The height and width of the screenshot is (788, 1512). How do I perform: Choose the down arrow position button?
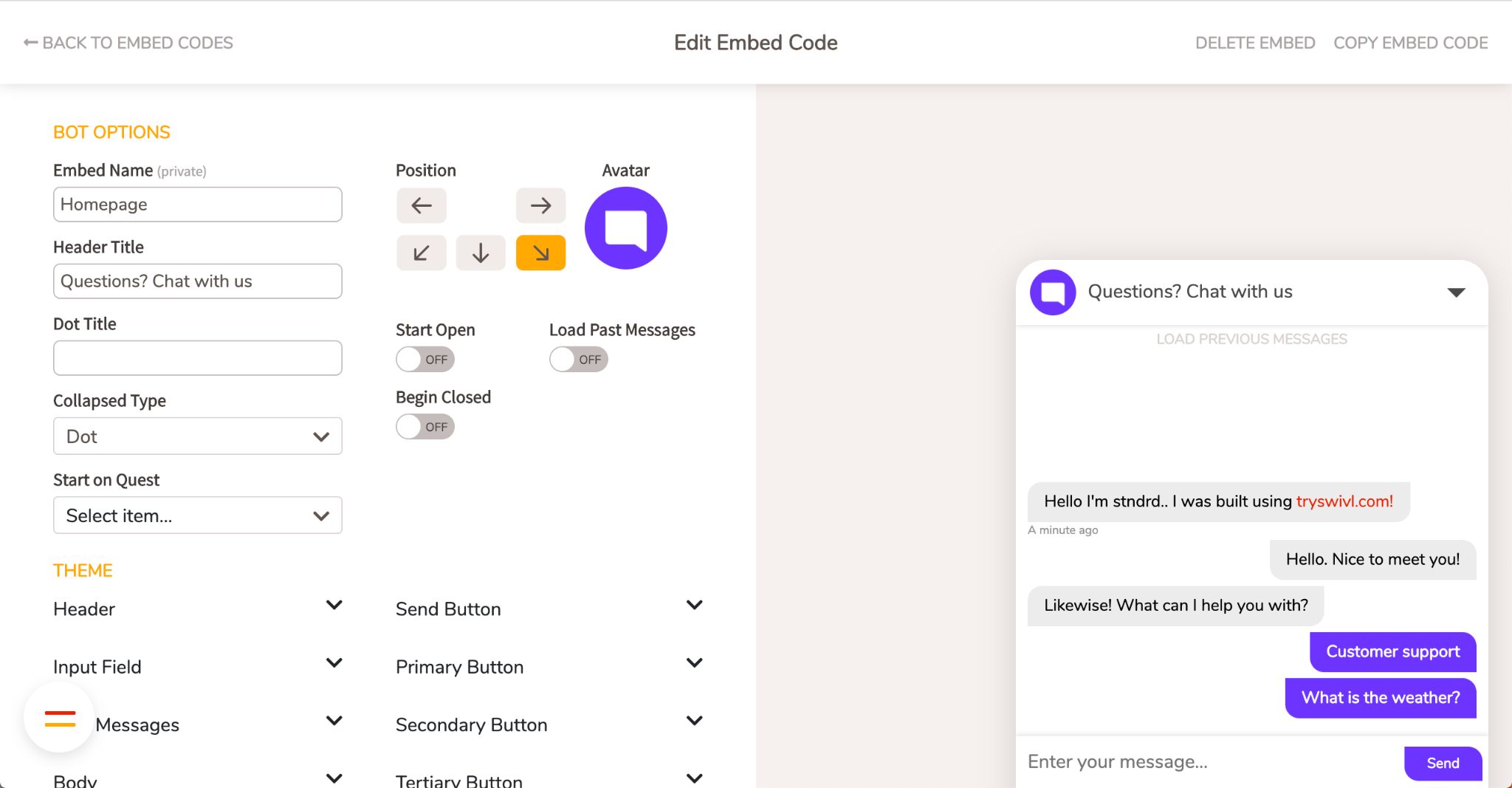click(481, 253)
